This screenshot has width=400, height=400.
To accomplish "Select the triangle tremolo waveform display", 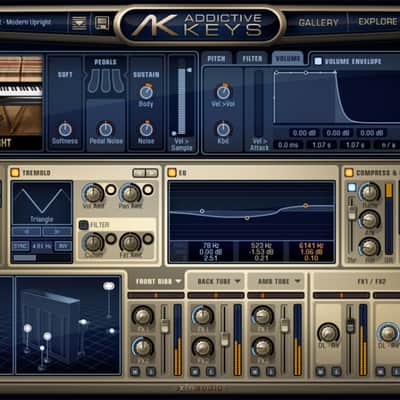I will point(42,202).
